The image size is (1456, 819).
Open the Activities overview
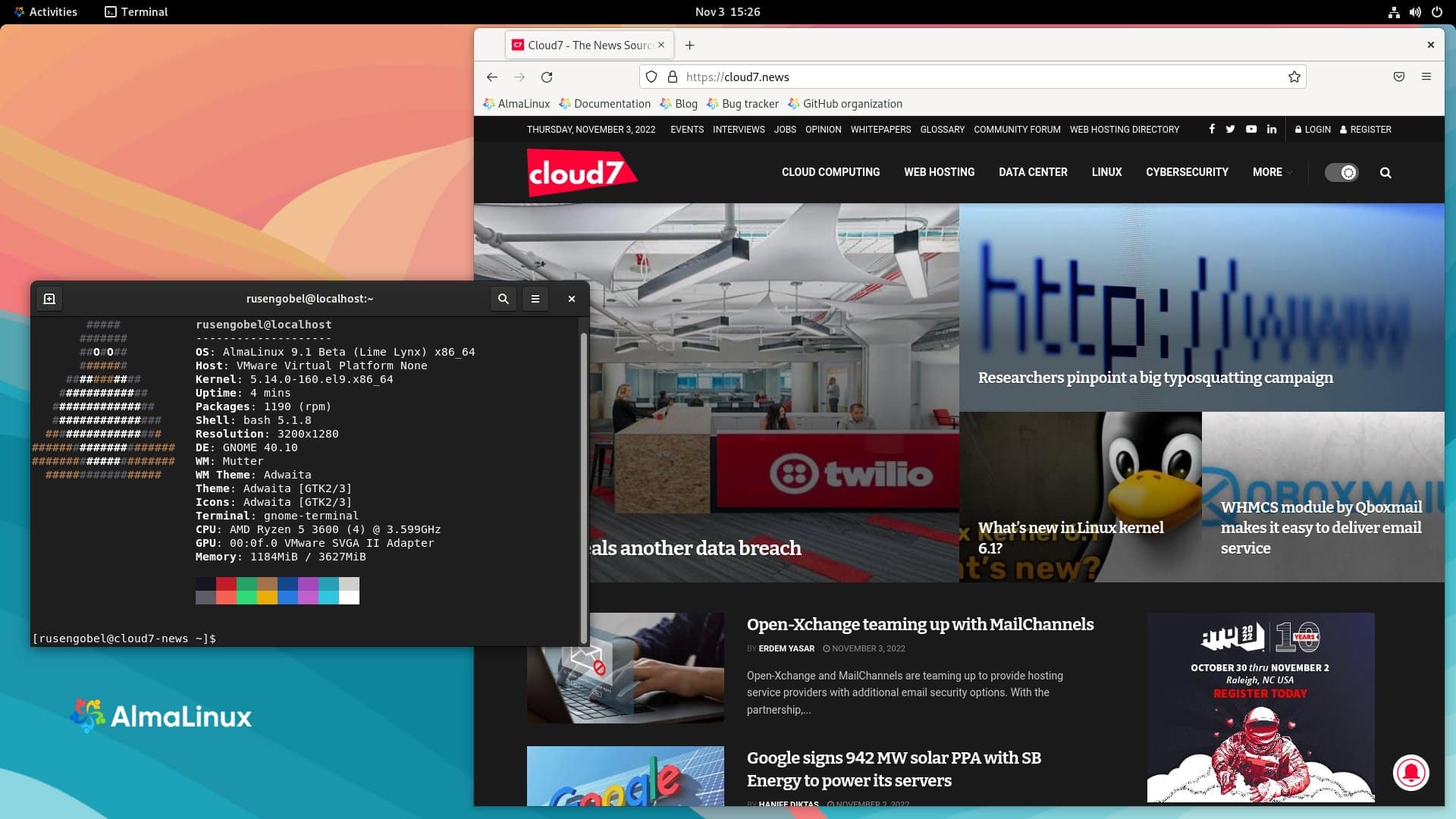coord(45,12)
